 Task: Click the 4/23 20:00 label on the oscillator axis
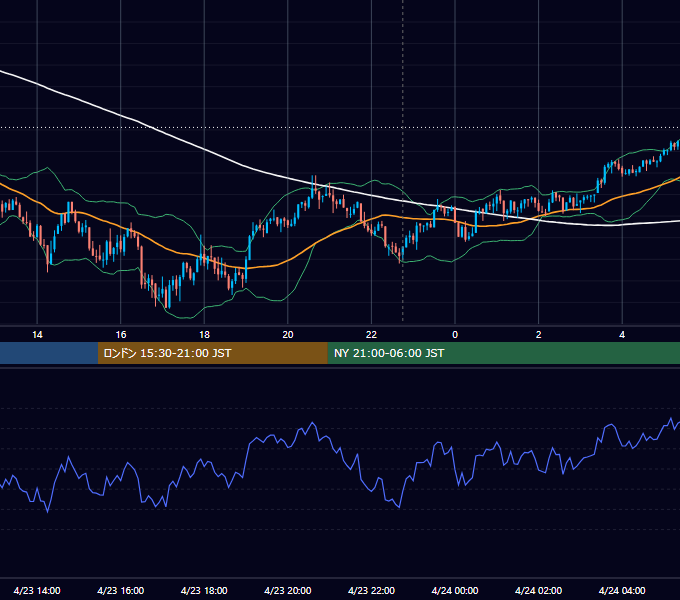[x=288, y=590]
